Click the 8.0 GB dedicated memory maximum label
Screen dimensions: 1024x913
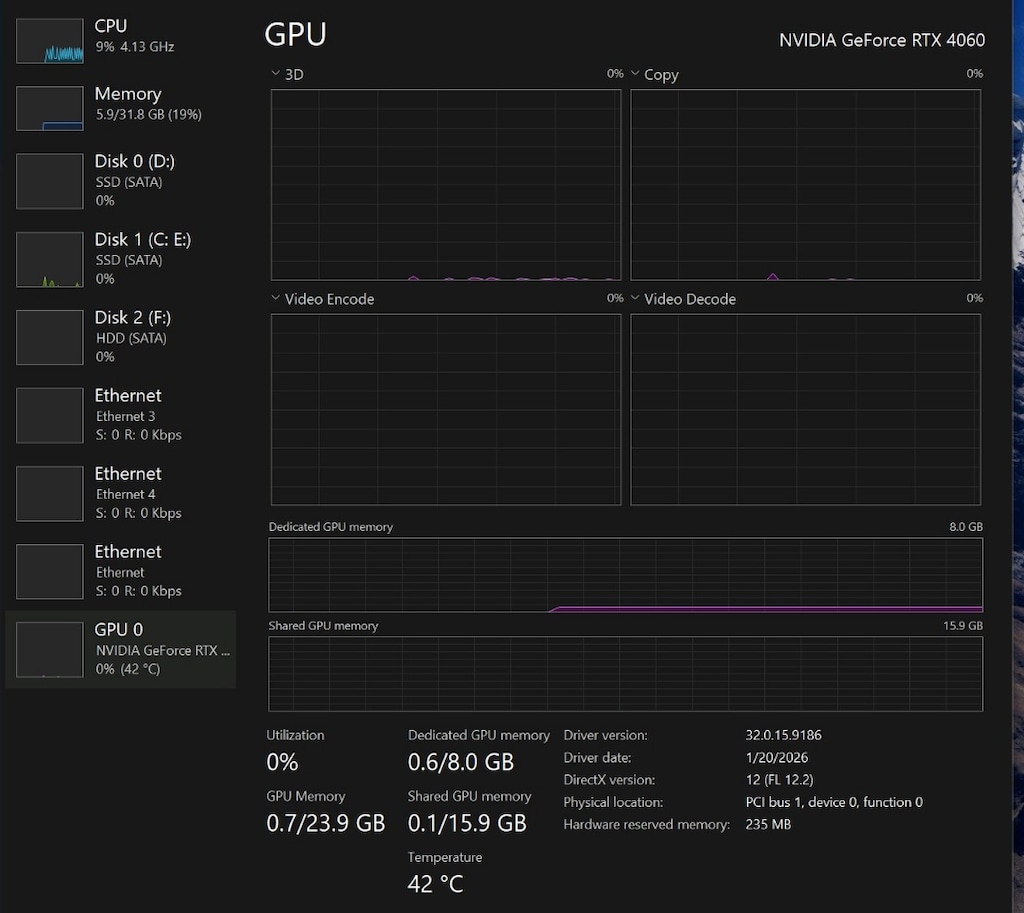coord(966,526)
